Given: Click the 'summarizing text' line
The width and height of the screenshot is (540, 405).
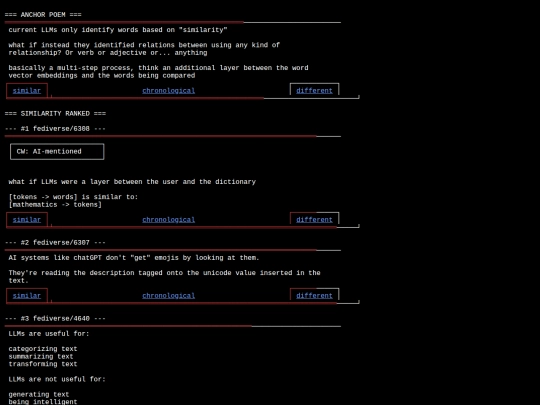Looking at the screenshot, I should point(41,356).
